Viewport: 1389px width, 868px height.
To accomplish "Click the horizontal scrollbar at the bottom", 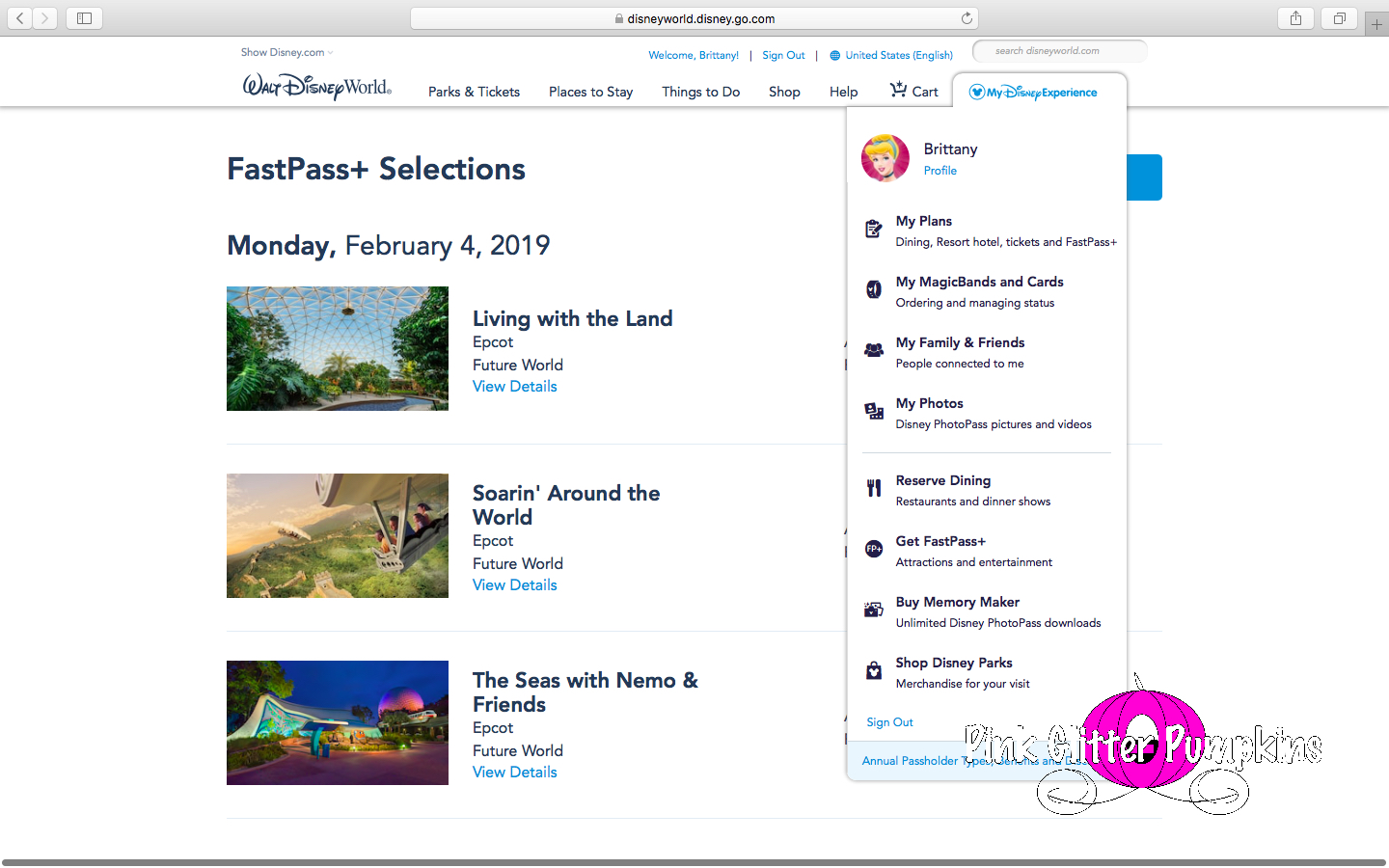I will (x=694, y=862).
